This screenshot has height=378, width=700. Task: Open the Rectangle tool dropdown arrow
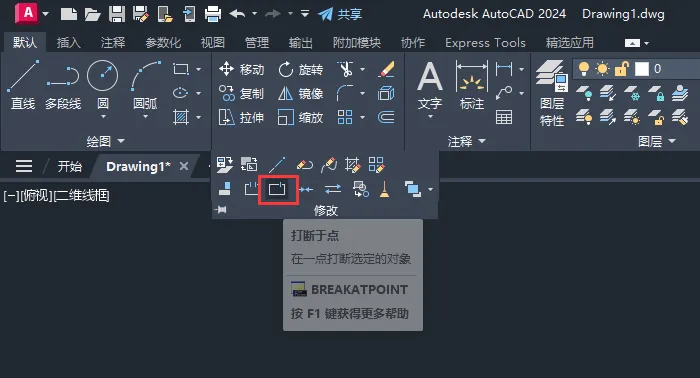199,69
